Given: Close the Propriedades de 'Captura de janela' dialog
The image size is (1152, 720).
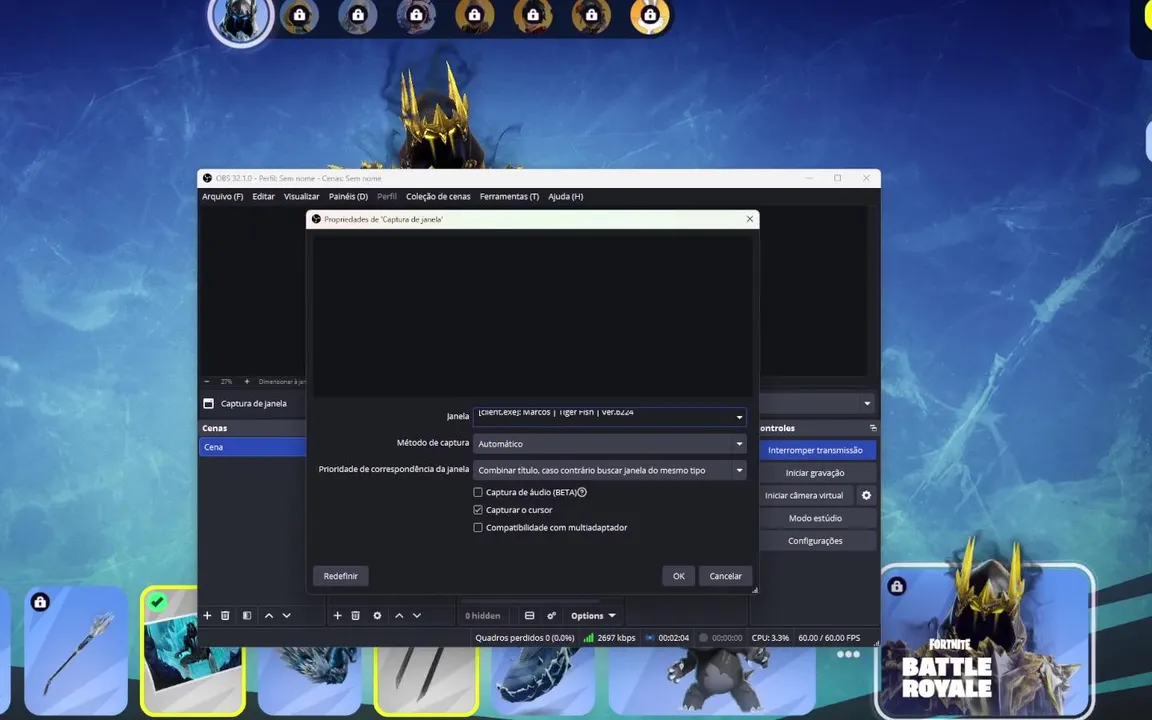Looking at the screenshot, I should [x=749, y=219].
